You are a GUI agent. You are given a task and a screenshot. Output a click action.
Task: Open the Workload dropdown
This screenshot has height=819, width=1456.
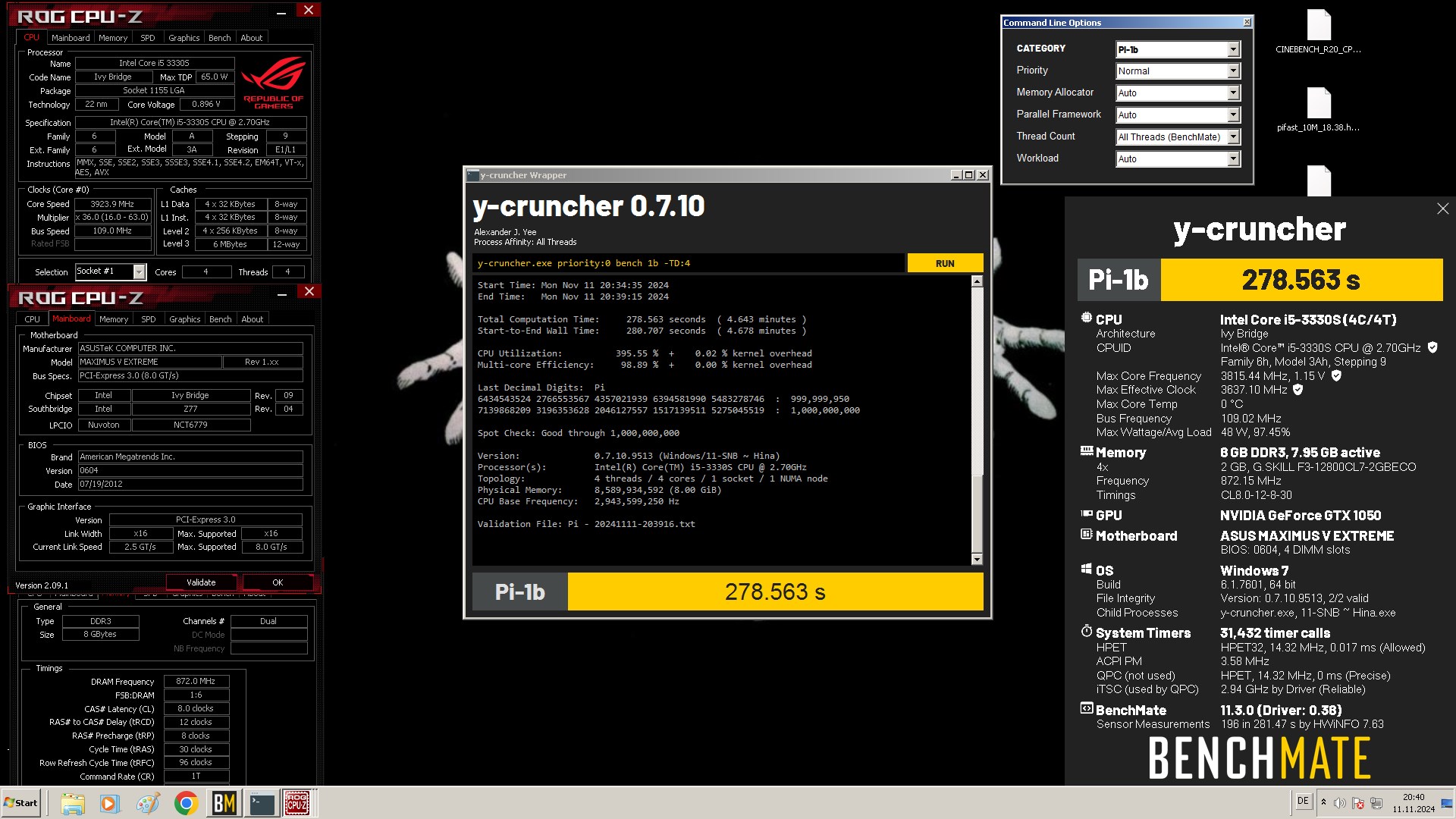1178,158
